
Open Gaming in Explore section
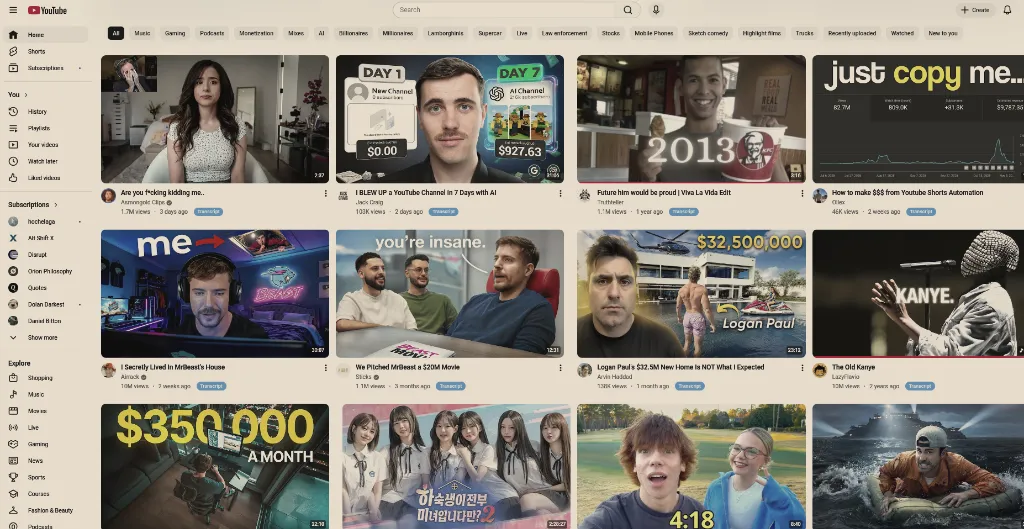click(45, 444)
